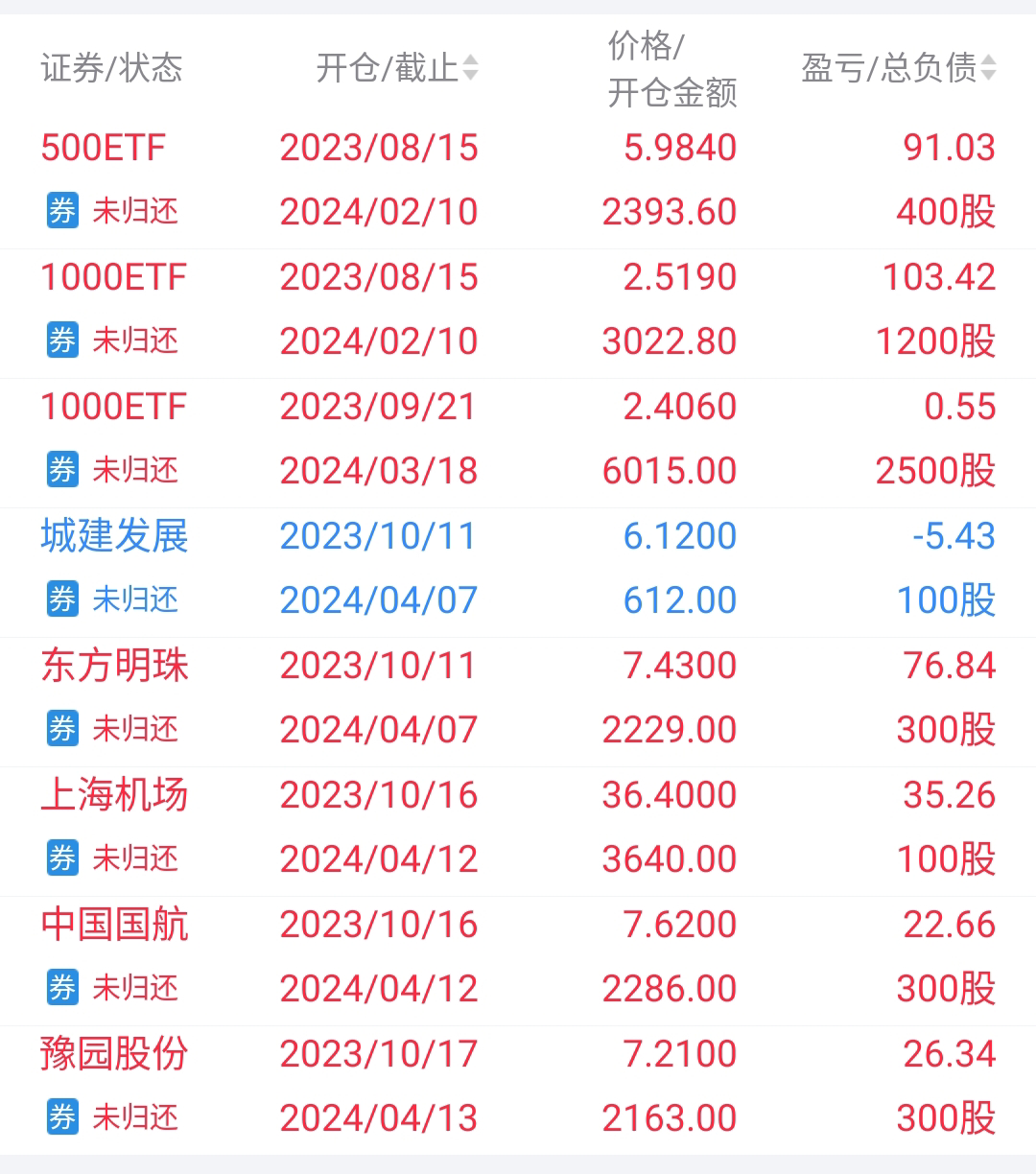Toggle sort arrows beside 盈亏/总负债 header
1036x1174 pixels.
(x=989, y=68)
